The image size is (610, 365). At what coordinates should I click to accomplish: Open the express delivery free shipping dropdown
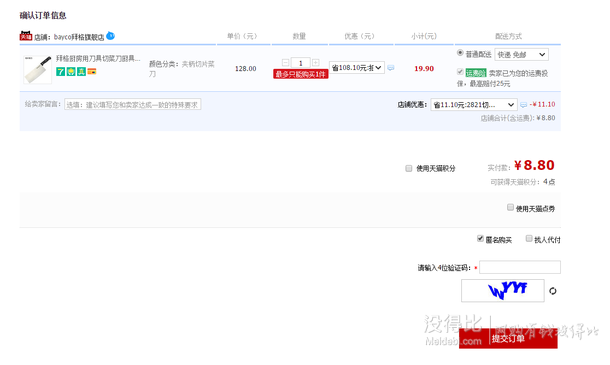click(x=521, y=54)
